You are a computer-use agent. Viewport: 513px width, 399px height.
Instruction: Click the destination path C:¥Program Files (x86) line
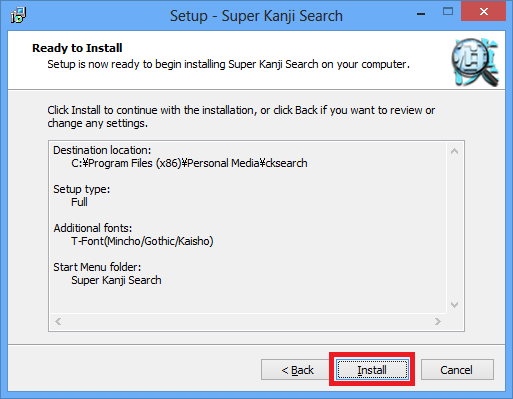tap(189, 163)
